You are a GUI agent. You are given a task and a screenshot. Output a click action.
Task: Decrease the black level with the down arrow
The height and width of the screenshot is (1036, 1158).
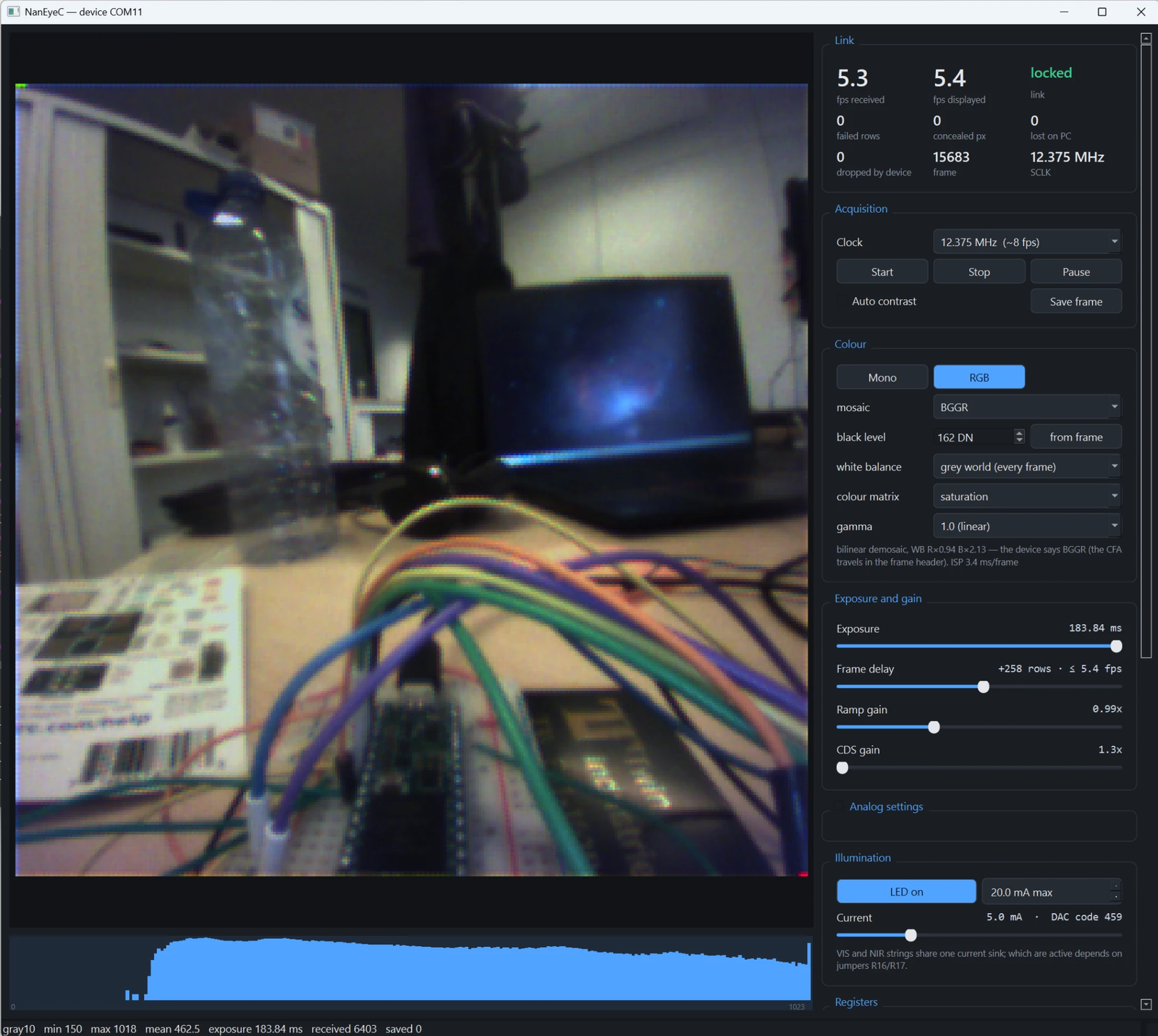pos(1019,441)
